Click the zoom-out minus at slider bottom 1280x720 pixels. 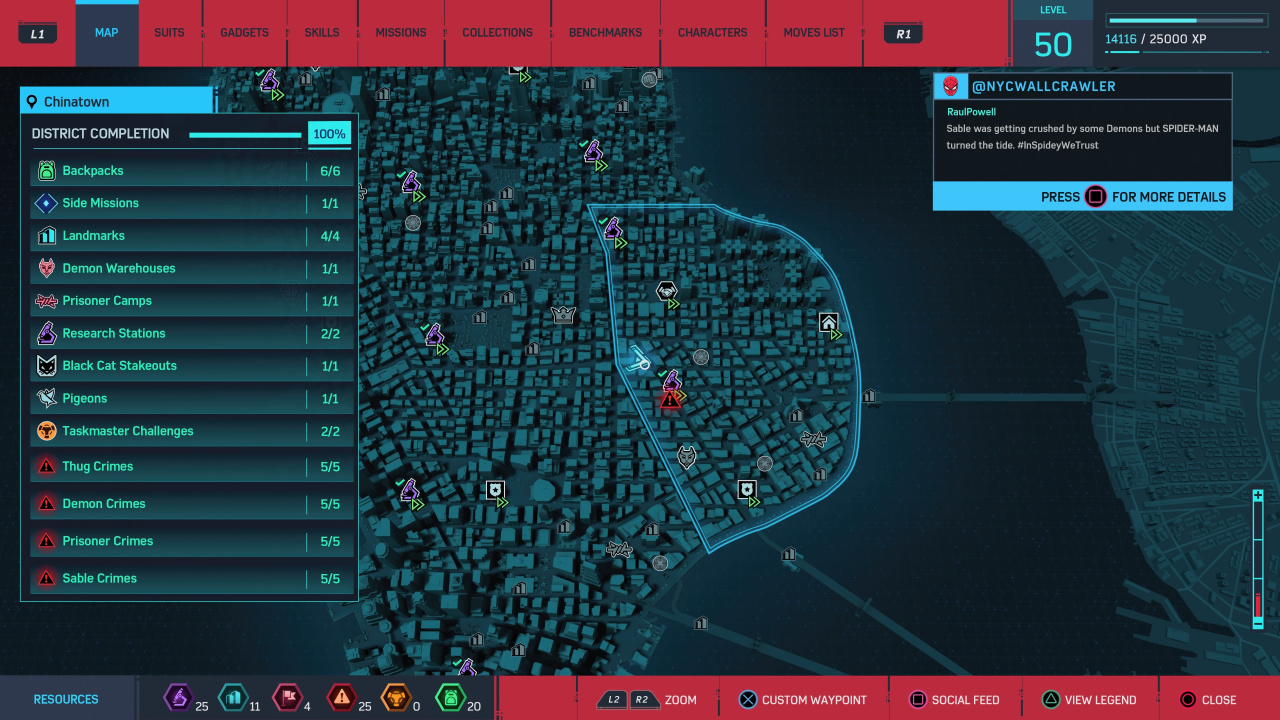1258,622
